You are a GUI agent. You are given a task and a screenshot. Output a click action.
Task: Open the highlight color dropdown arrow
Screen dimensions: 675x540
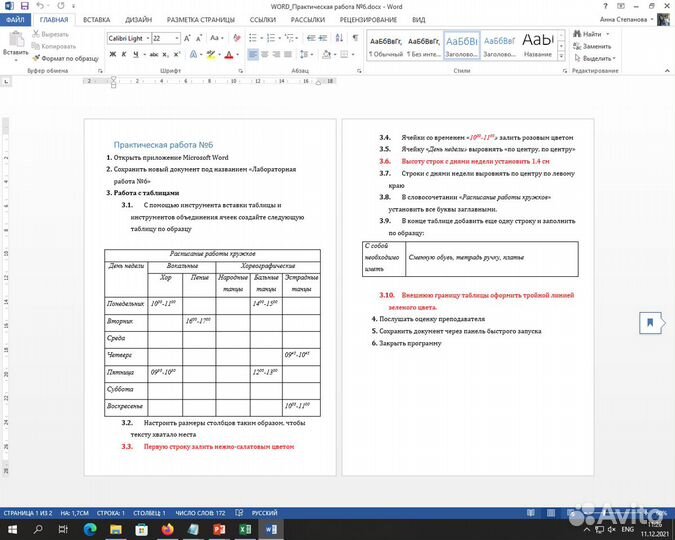coord(219,54)
